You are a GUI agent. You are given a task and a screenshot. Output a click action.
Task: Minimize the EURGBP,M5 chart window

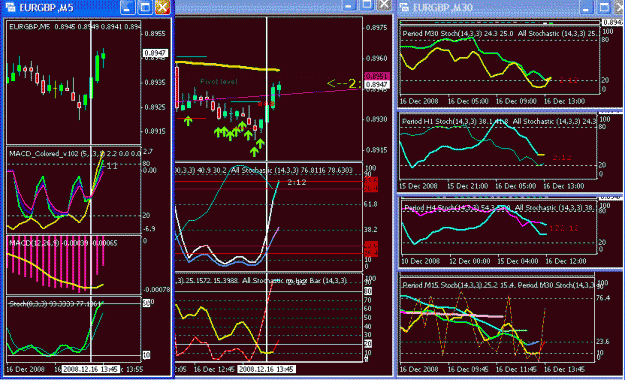[127, 7]
